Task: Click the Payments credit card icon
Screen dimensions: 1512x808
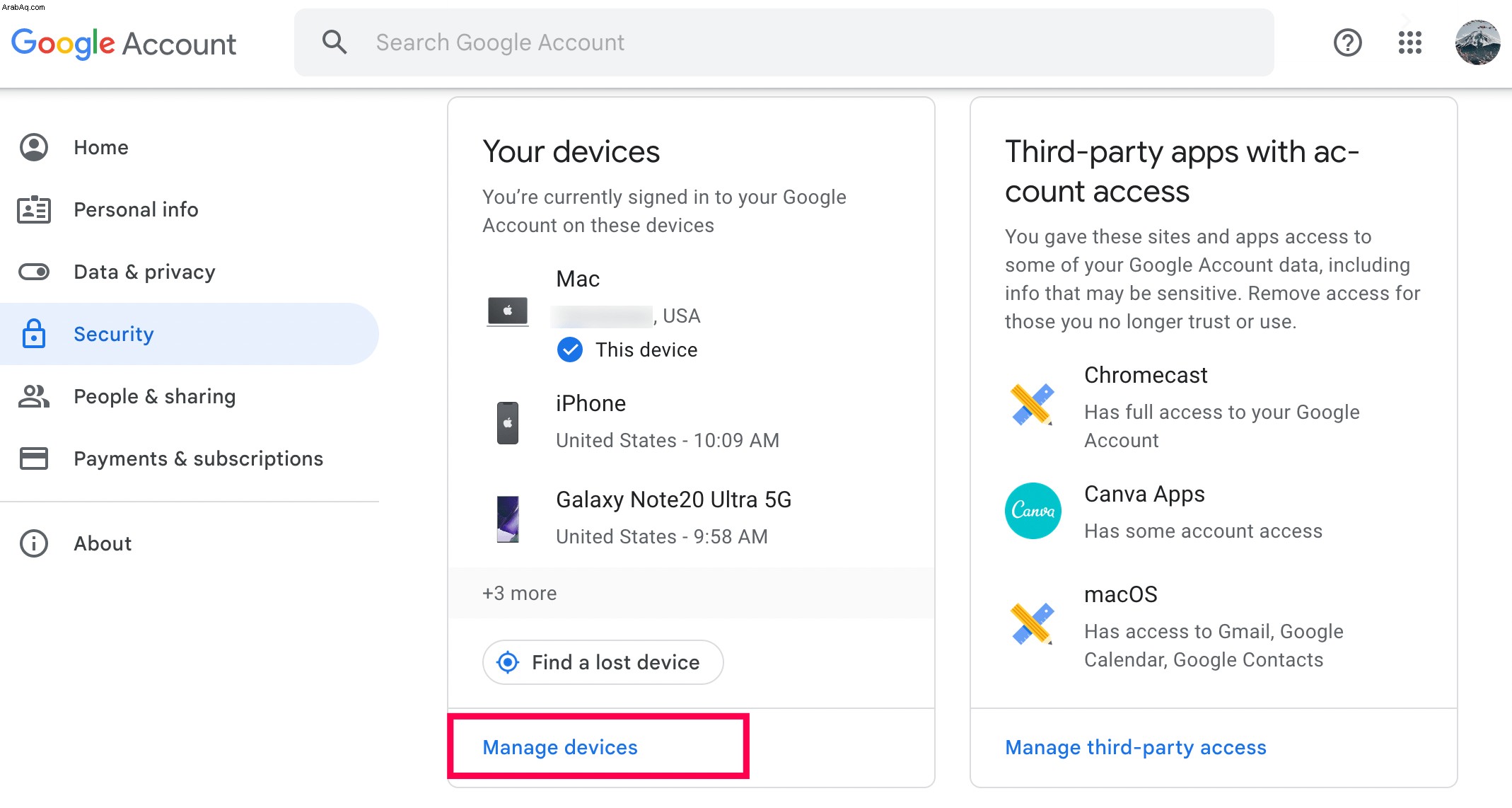Action: click(x=34, y=458)
